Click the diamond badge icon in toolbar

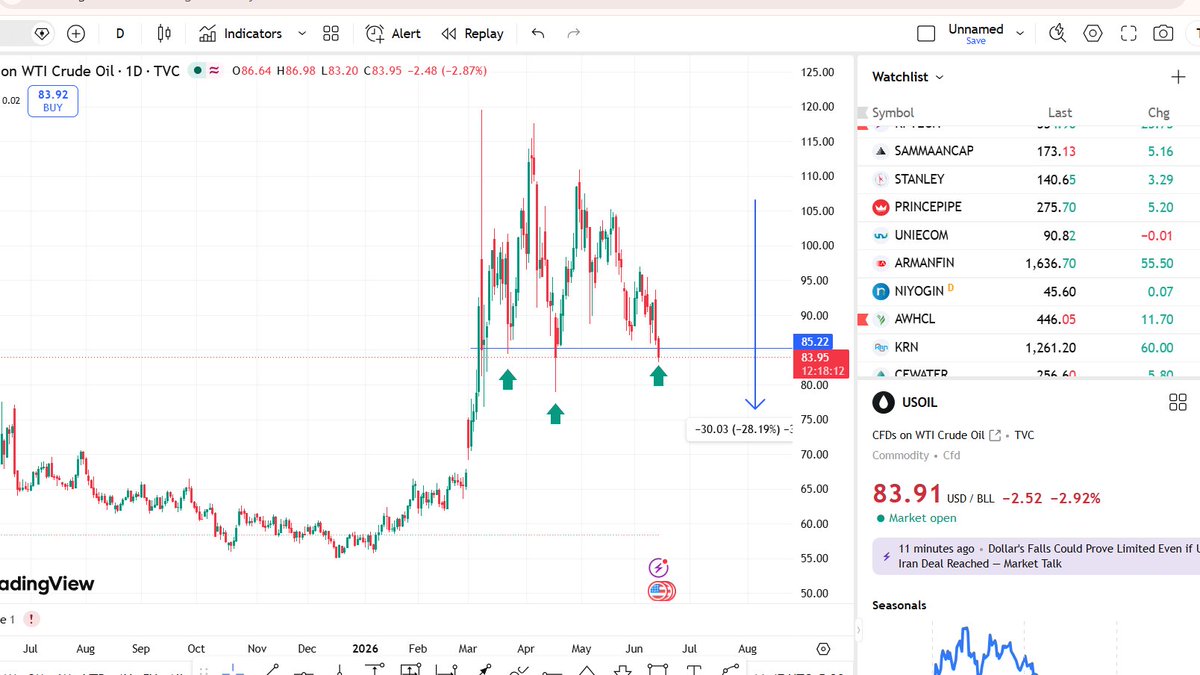point(41,33)
